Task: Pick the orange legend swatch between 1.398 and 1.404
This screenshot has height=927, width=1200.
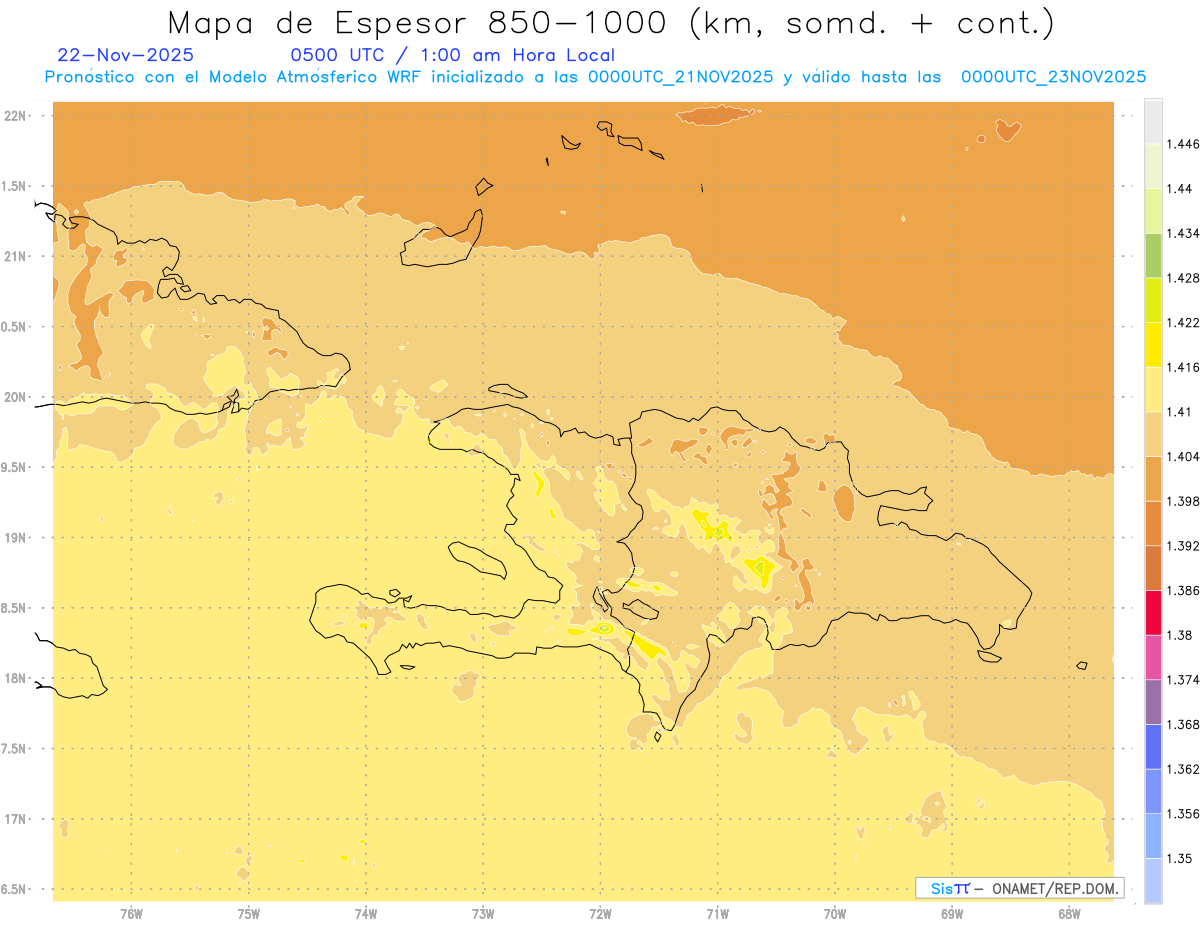Action: pos(1153,479)
